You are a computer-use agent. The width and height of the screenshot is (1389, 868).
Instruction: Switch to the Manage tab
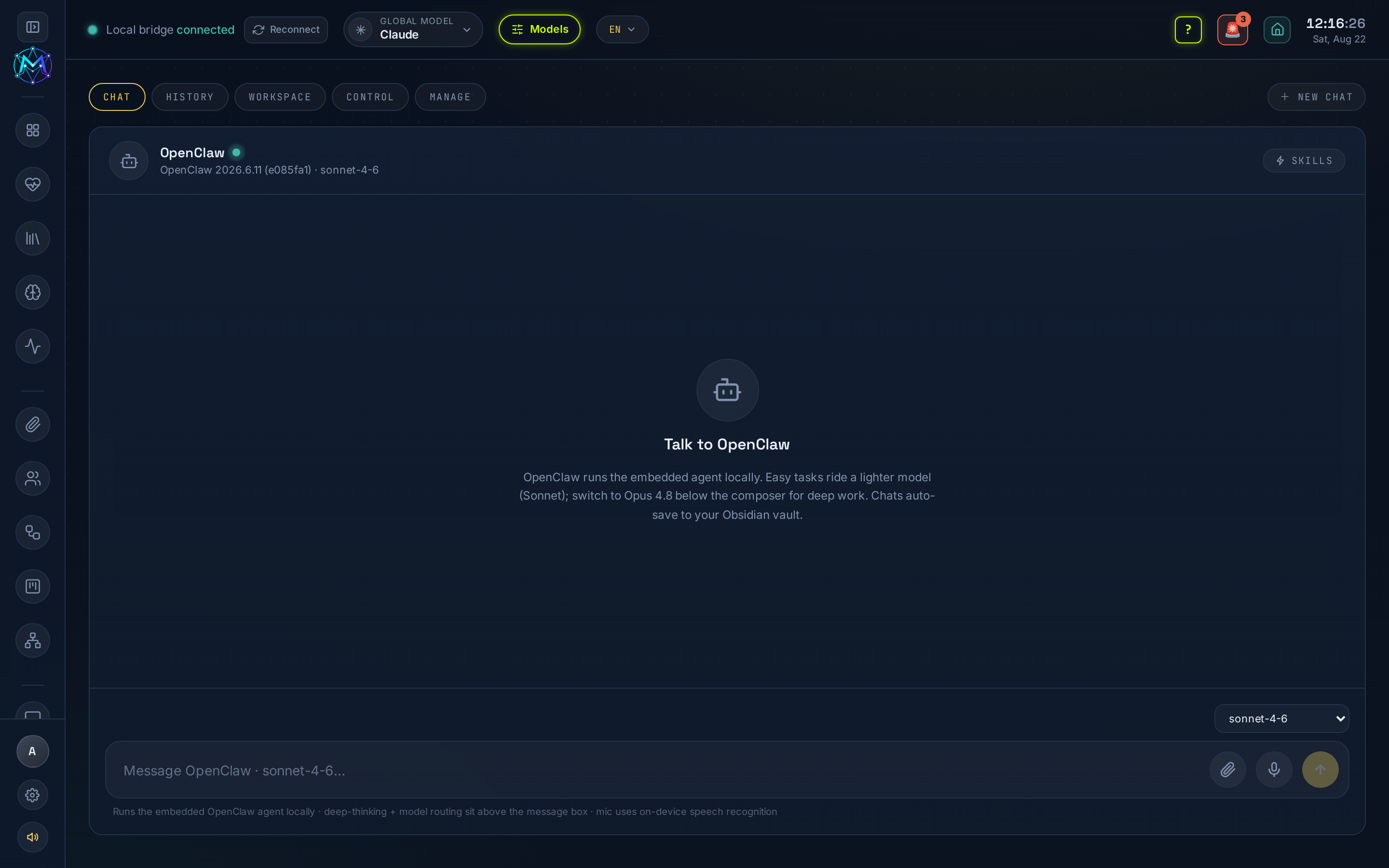click(x=450, y=97)
